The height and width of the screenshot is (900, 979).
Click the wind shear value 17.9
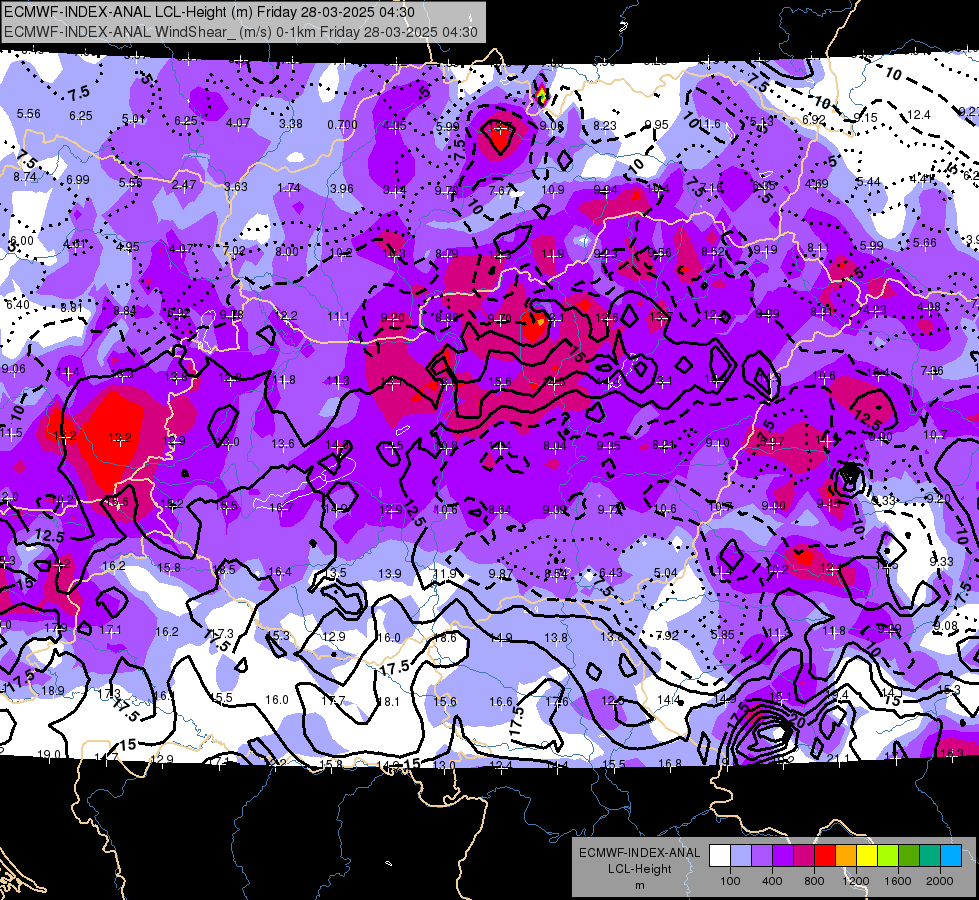(x=56, y=628)
